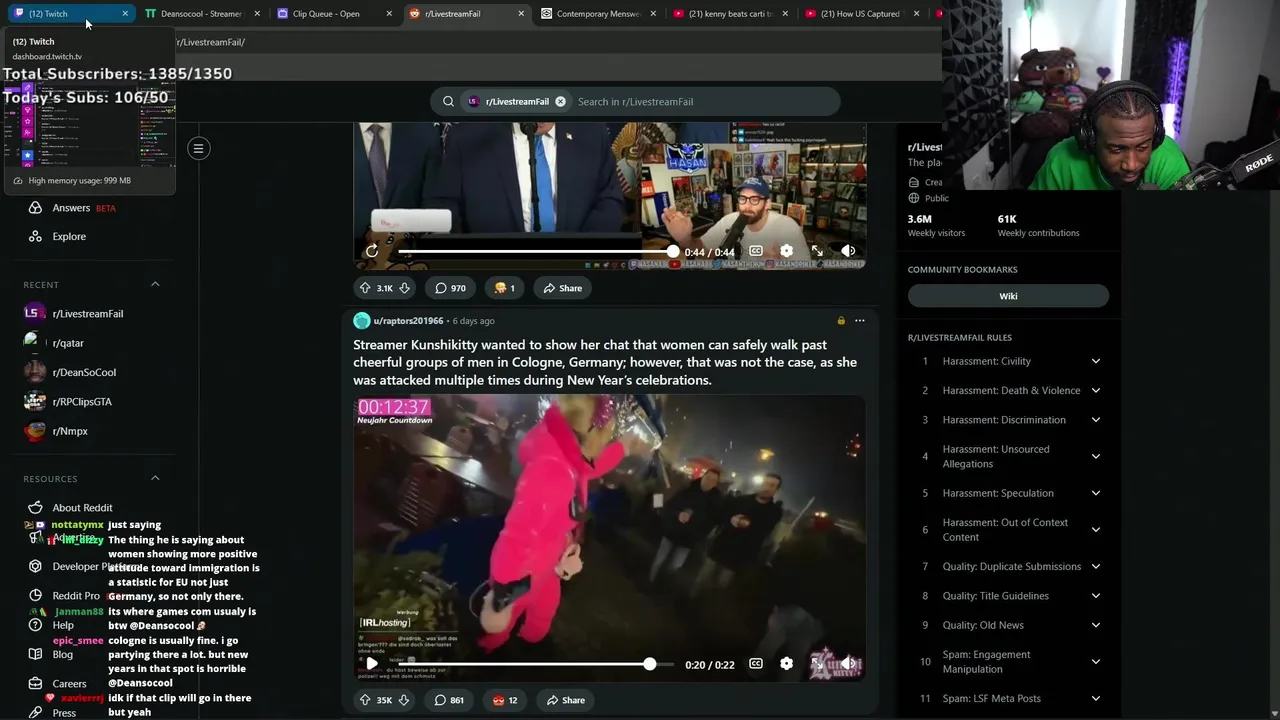Viewport: 1280px width, 720px height.
Task: Share the Kunshikitty post
Action: [565, 700]
